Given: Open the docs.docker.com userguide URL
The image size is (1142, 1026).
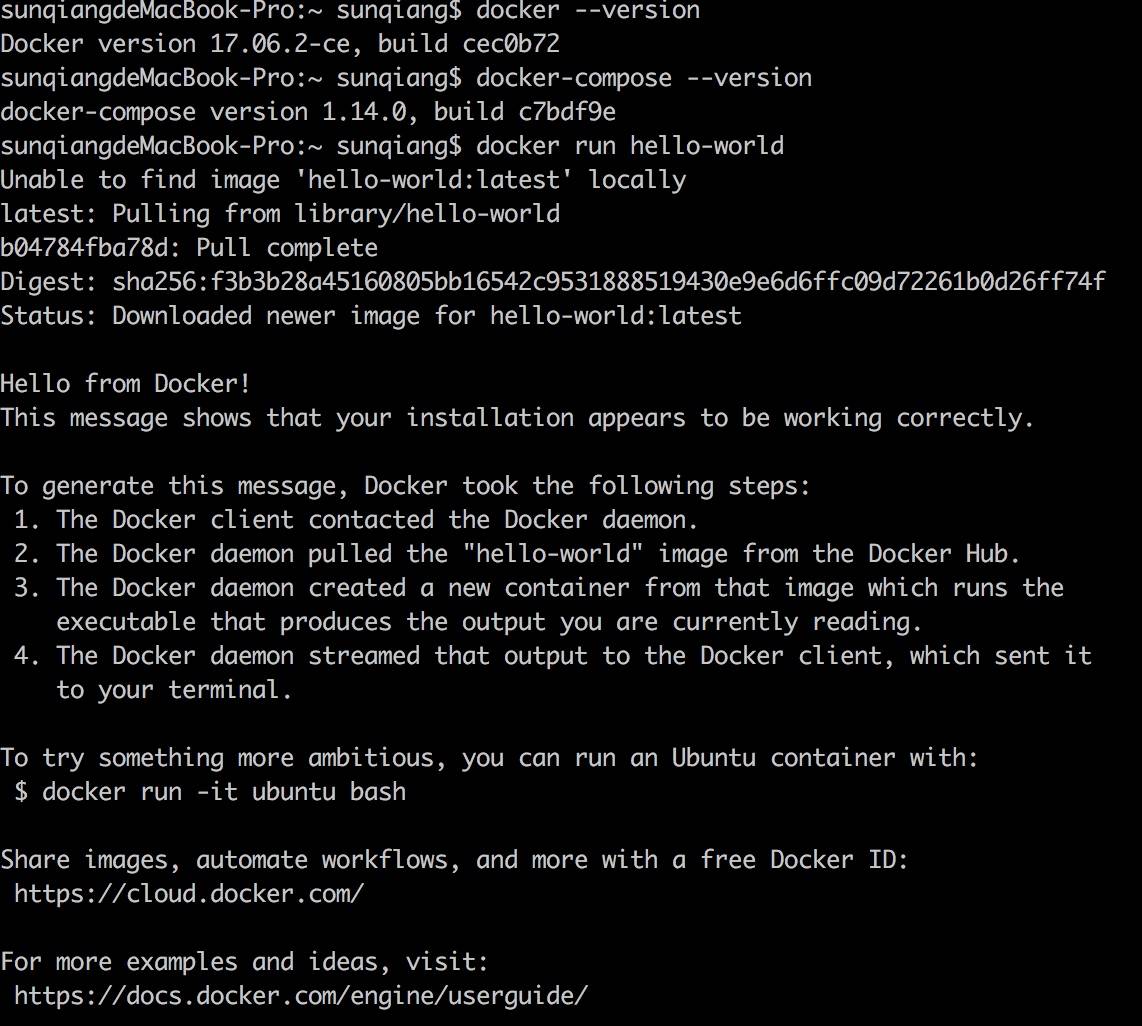Looking at the screenshot, I should 301,995.
